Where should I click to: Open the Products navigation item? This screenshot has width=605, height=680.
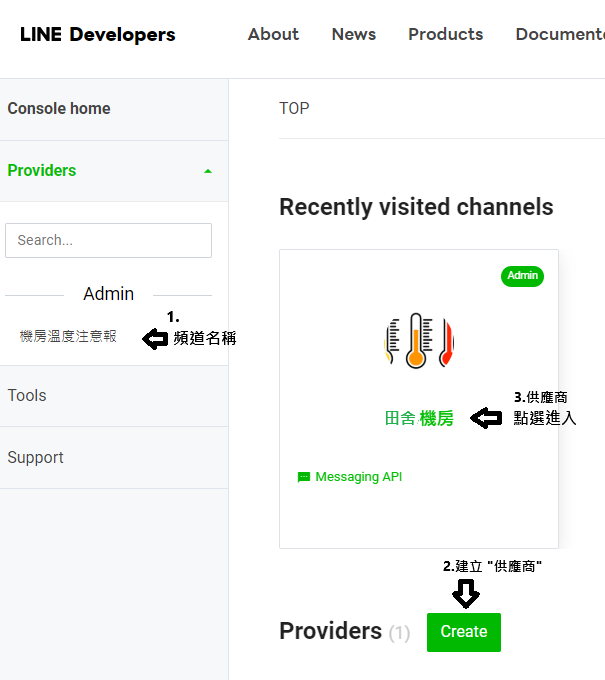(445, 34)
